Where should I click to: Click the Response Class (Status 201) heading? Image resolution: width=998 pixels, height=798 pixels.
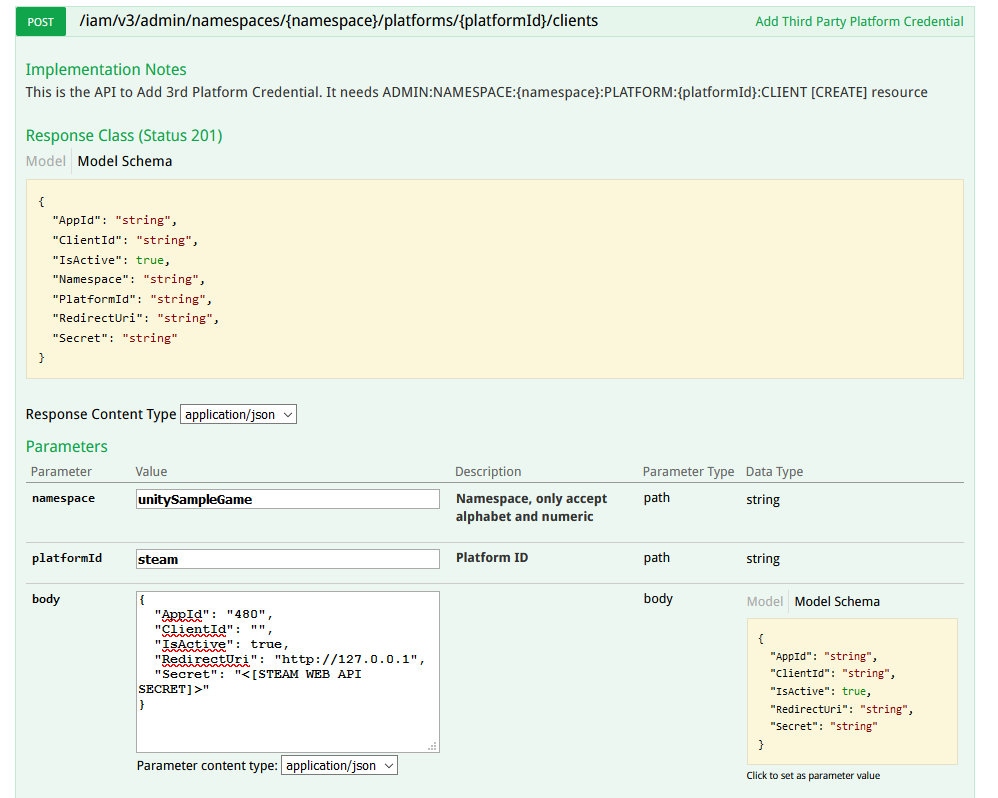(x=124, y=136)
